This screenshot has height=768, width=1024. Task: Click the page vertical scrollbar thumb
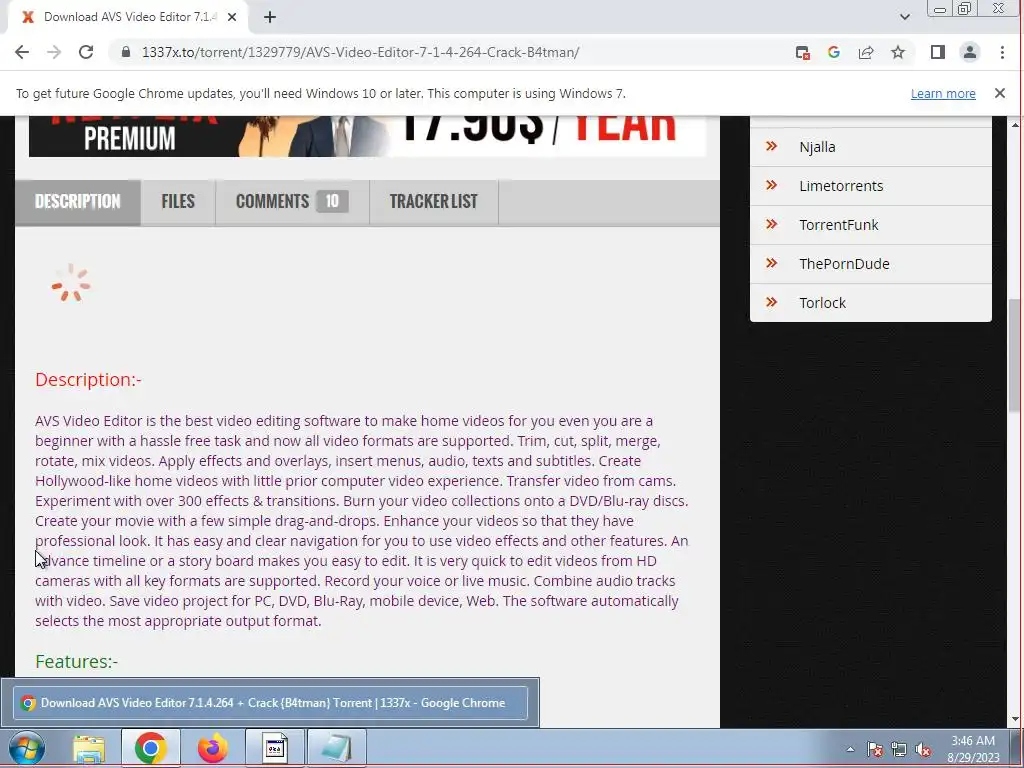click(x=1014, y=356)
